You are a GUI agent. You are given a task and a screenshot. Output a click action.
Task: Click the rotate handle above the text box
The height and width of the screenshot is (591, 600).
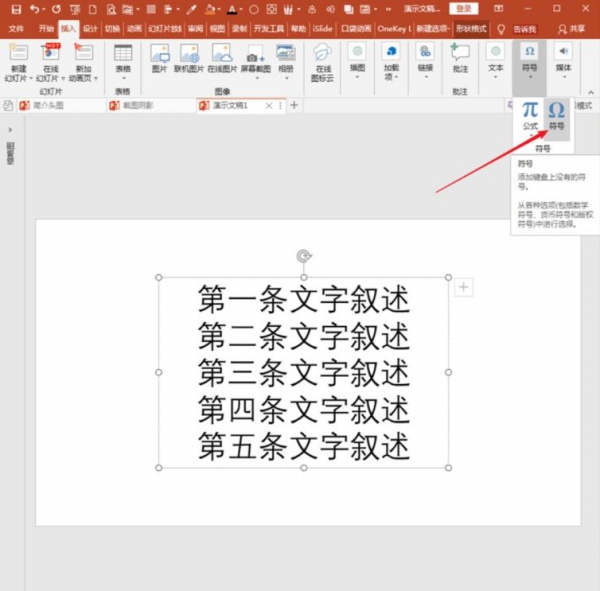[x=304, y=256]
